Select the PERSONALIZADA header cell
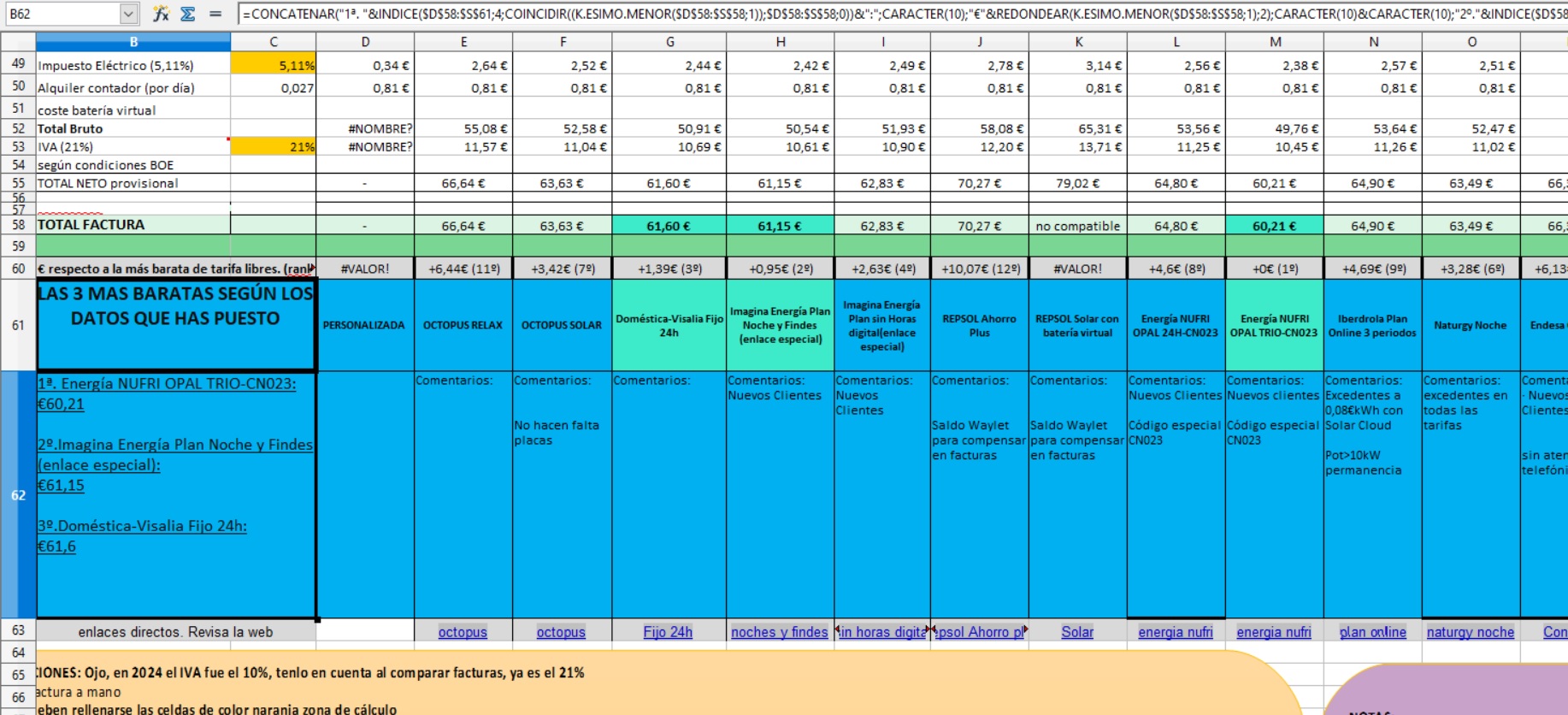Viewport: 1568px width, 715px height. pyautogui.click(x=364, y=325)
